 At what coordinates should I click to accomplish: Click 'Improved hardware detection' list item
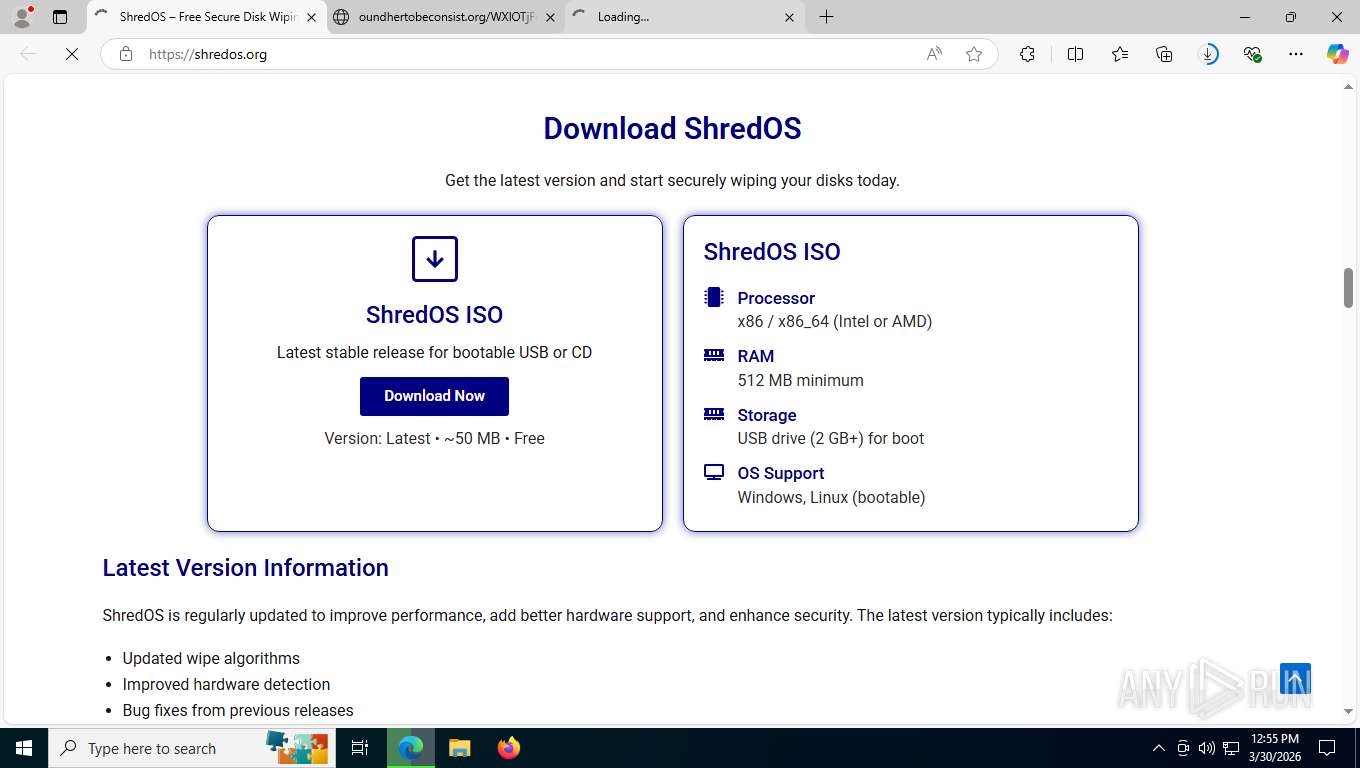tap(226, 684)
